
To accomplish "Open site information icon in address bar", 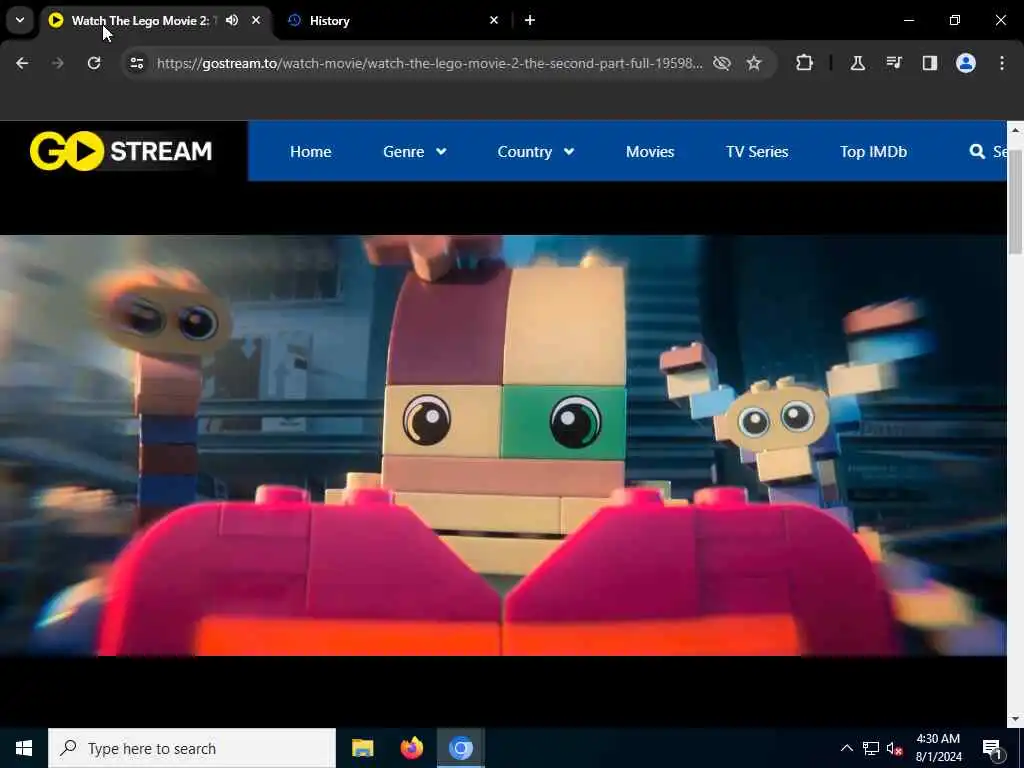I will pos(136,63).
